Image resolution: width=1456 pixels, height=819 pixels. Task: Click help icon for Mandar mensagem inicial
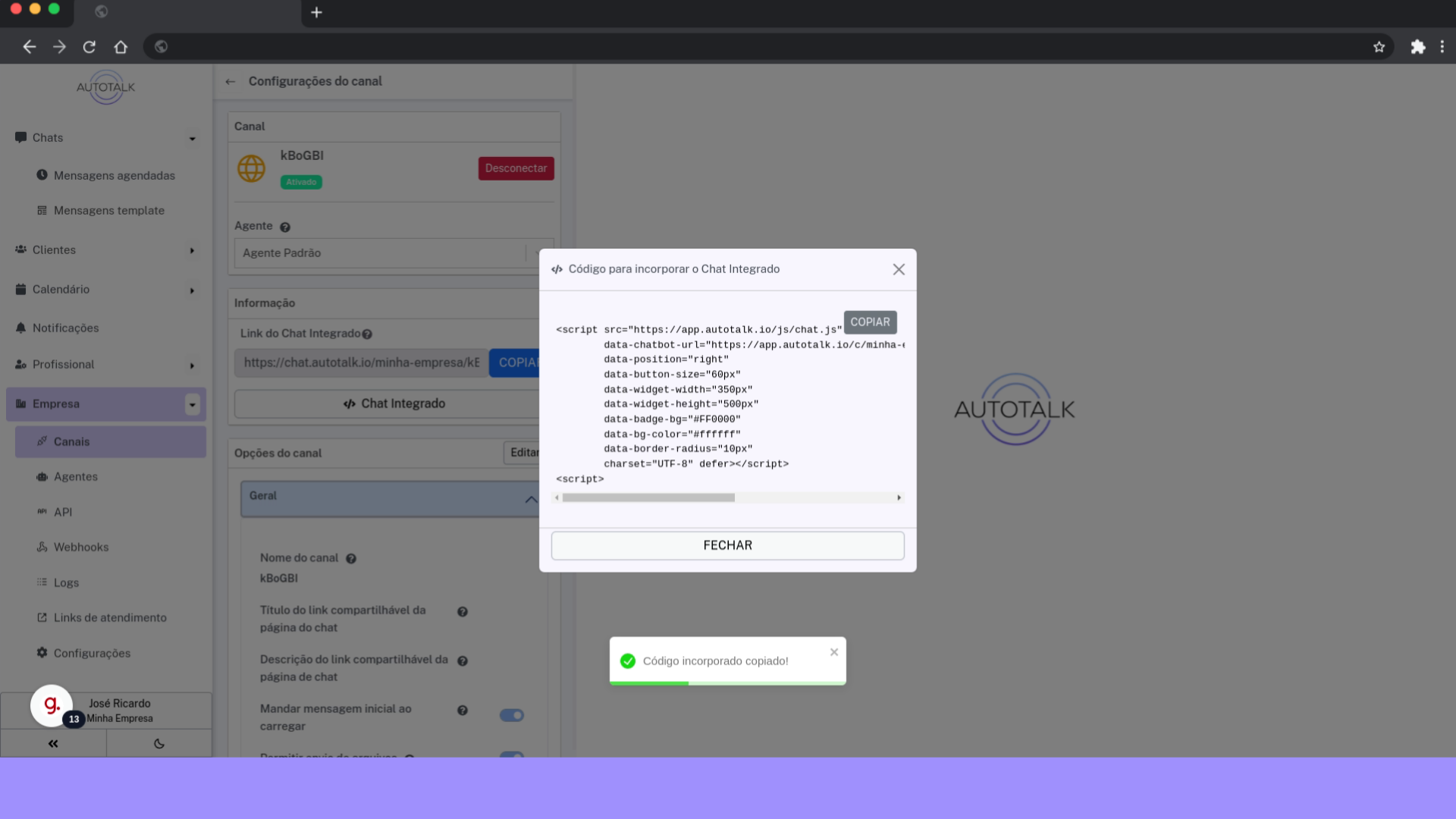point(463,710)
